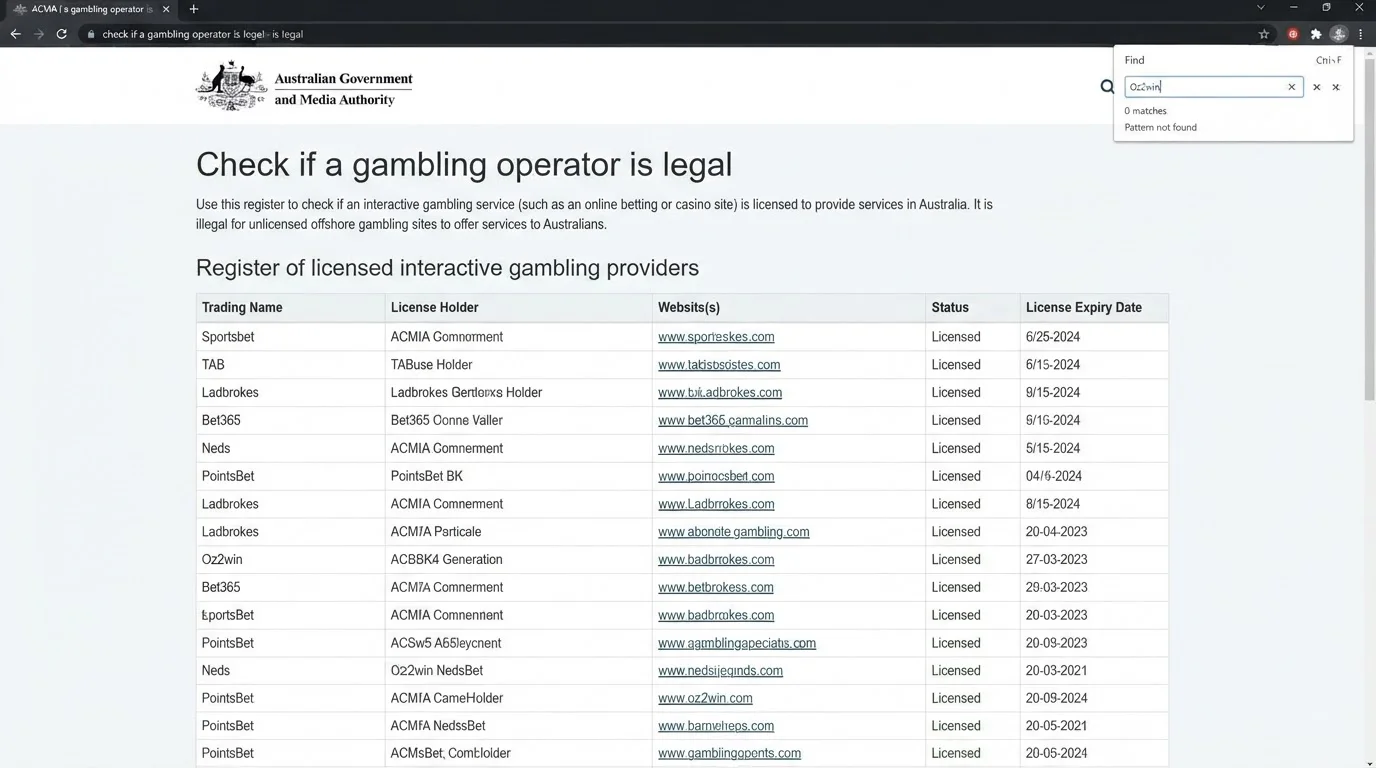Image resolution: width=1376 pixels, height=768 pixels.
Task: Open the red extension icon in toolbar
Action: coord(1293,34)
